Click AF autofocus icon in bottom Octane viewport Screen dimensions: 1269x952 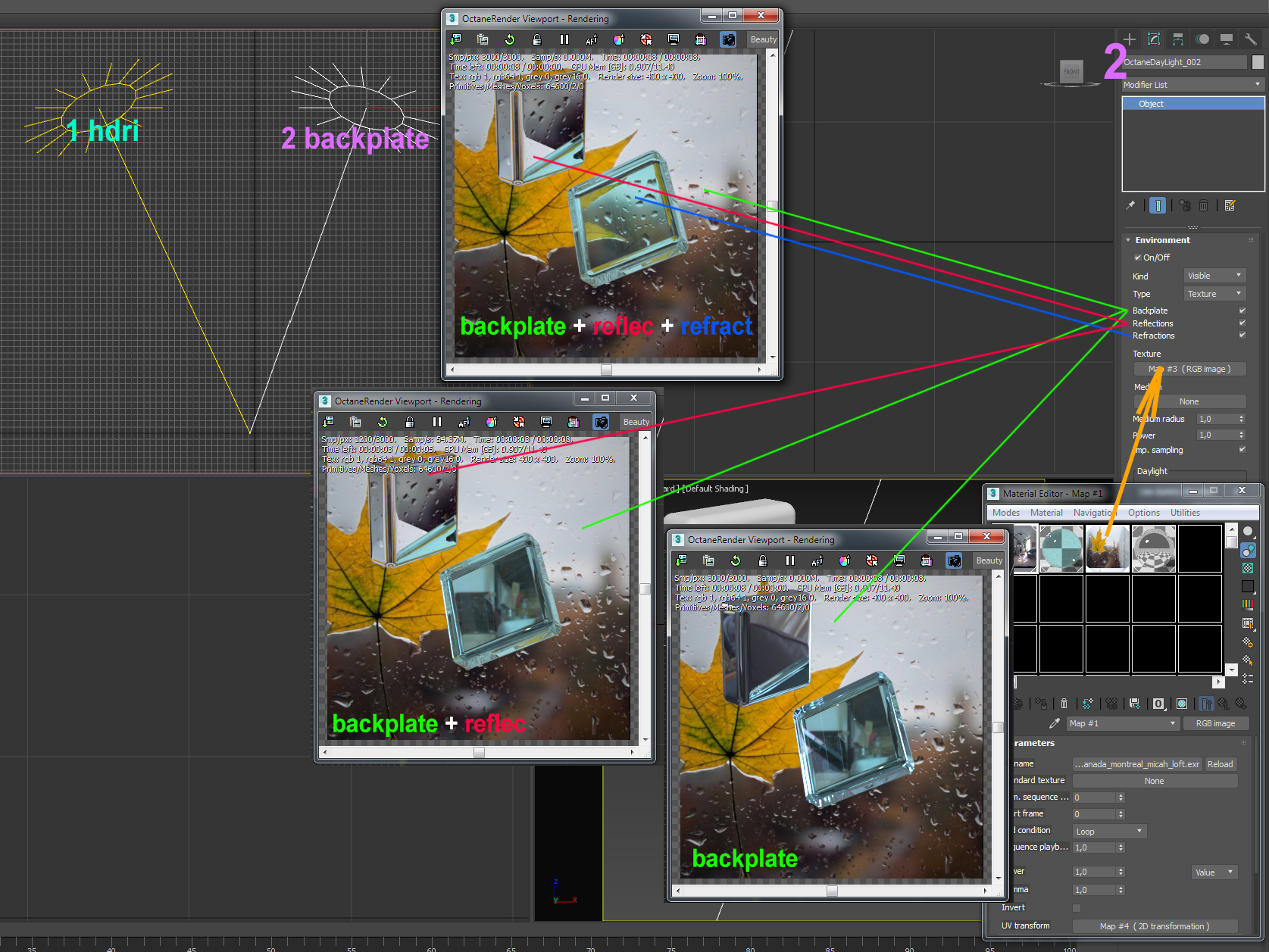817,560
